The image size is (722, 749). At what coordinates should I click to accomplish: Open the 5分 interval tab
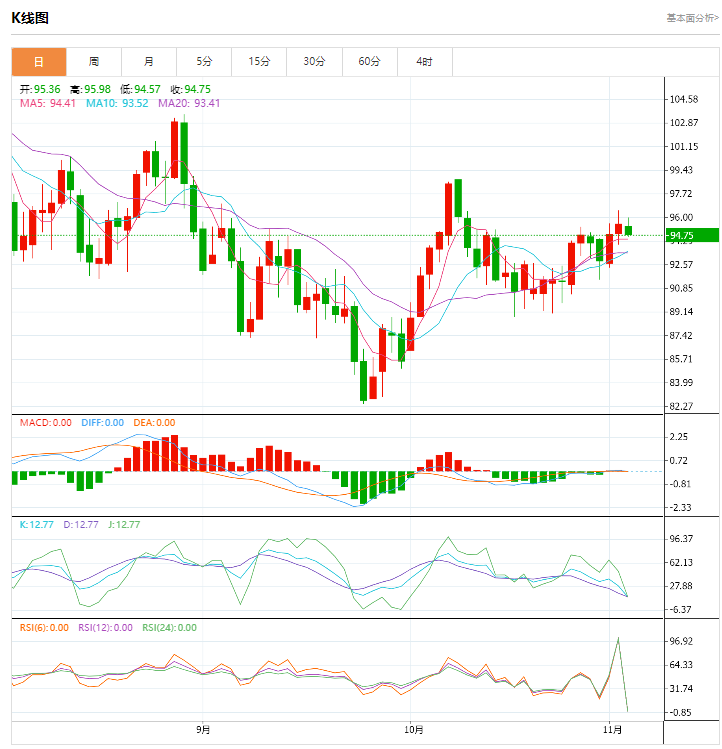(x=204, y=62)
